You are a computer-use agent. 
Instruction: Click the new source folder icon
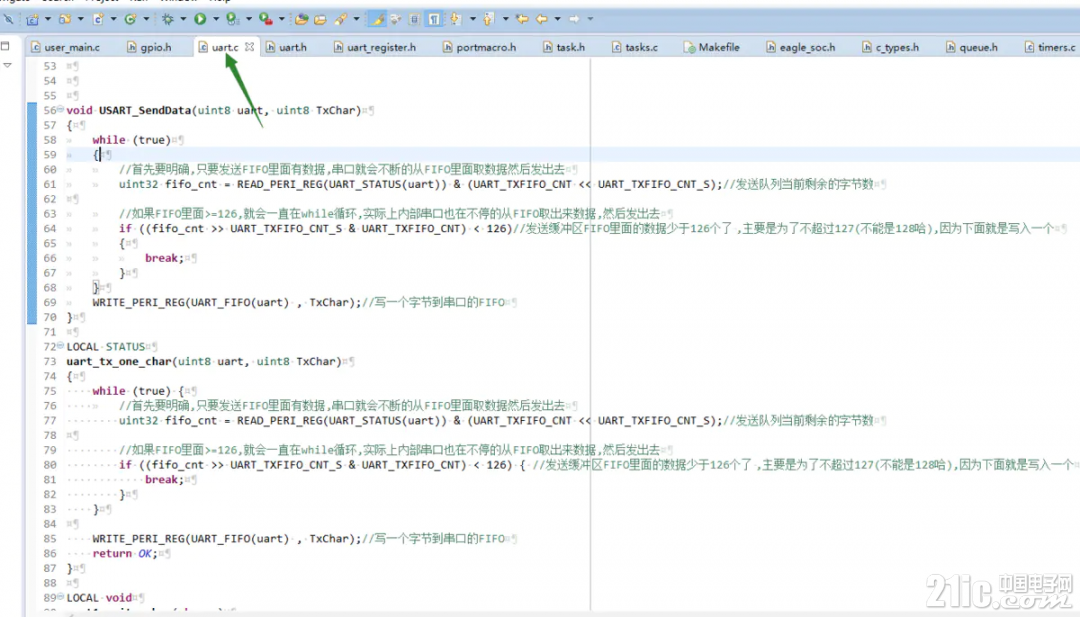click(x=65, y=19)
